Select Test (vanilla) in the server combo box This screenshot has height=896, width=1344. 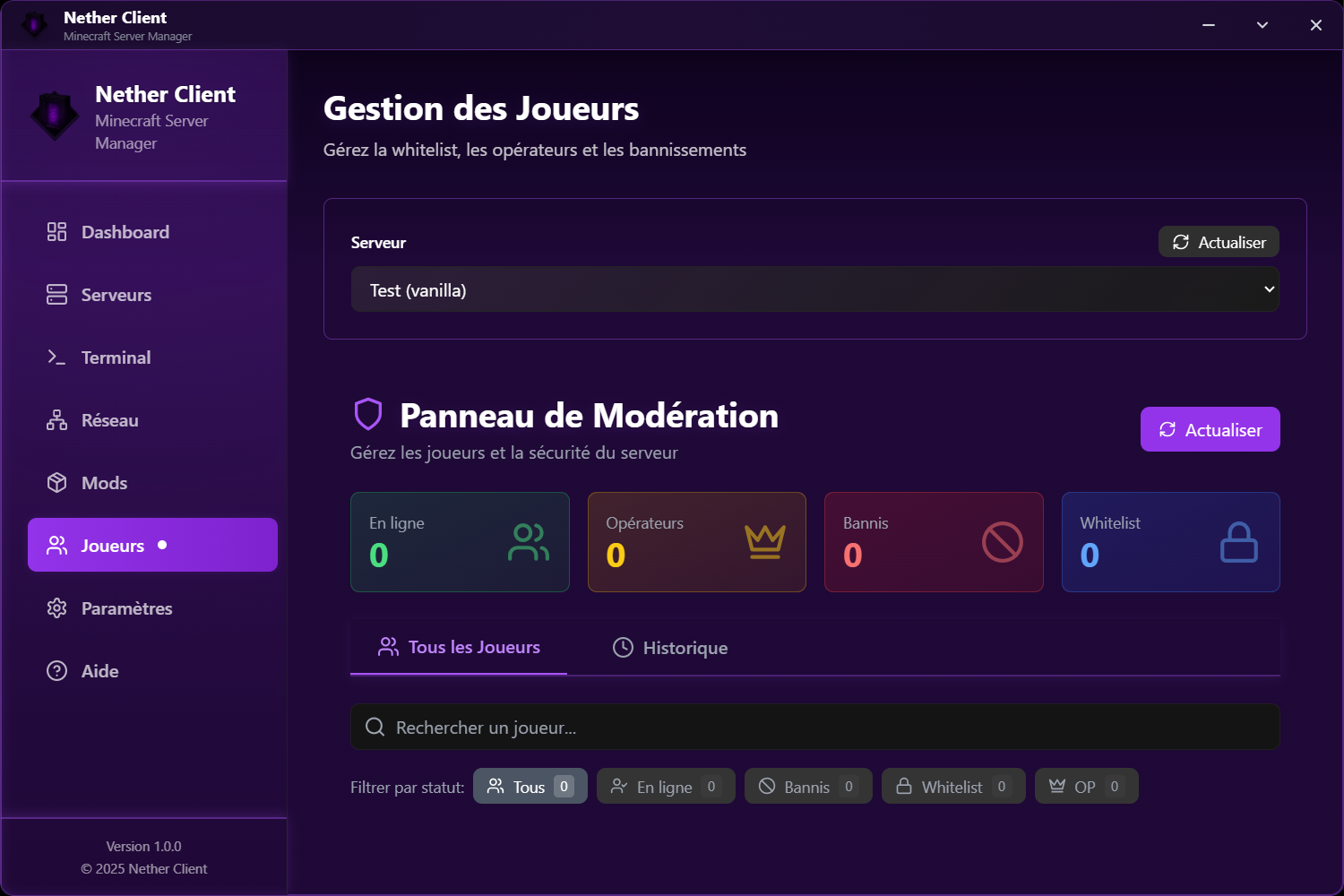click(814, 289)
